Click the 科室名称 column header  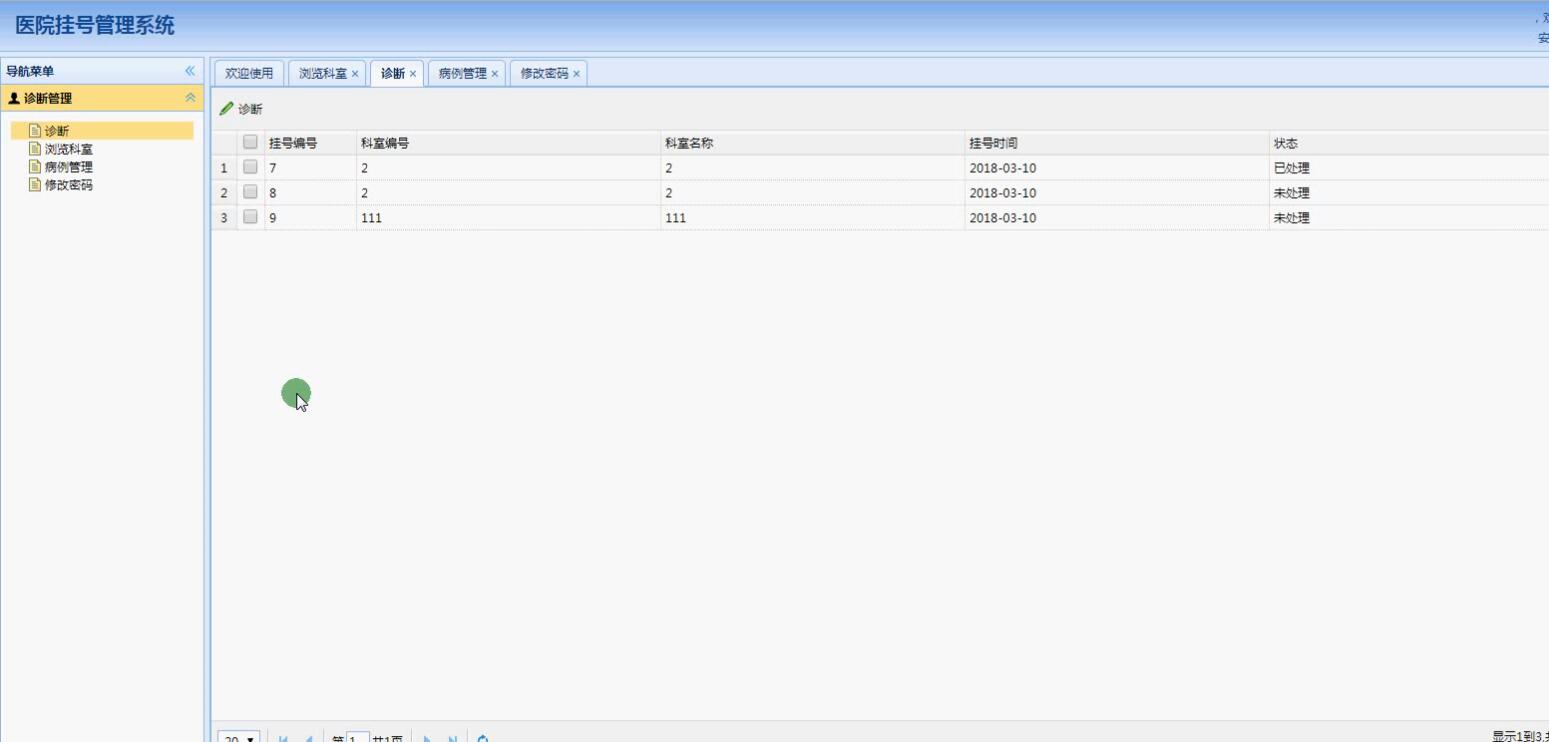(x=812, y=143)
